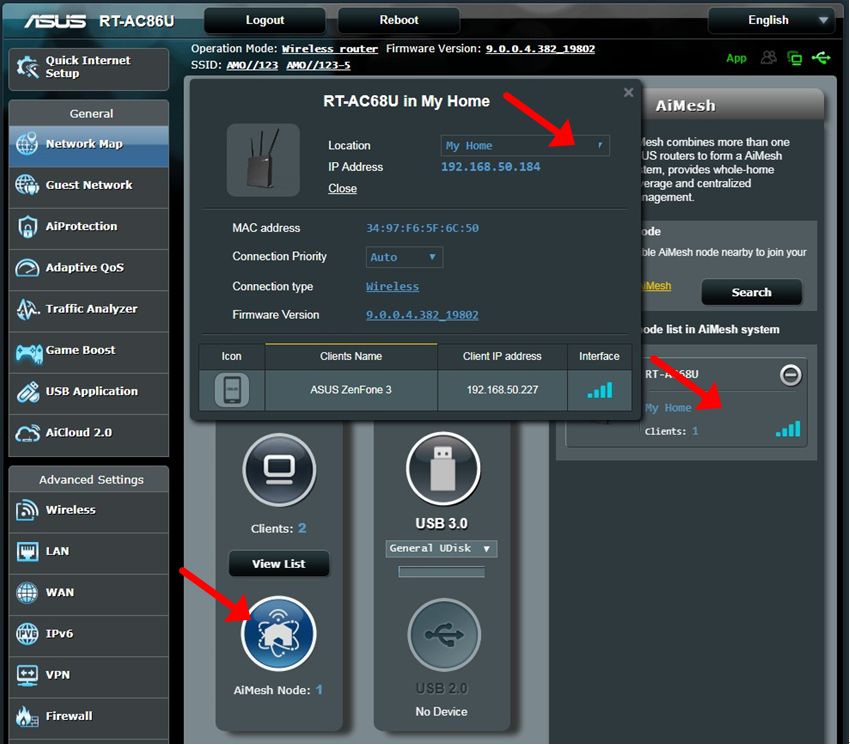Click the LAN port icon
The width and height of the screenshot is (850, 745).
click(x=27, y=551)
